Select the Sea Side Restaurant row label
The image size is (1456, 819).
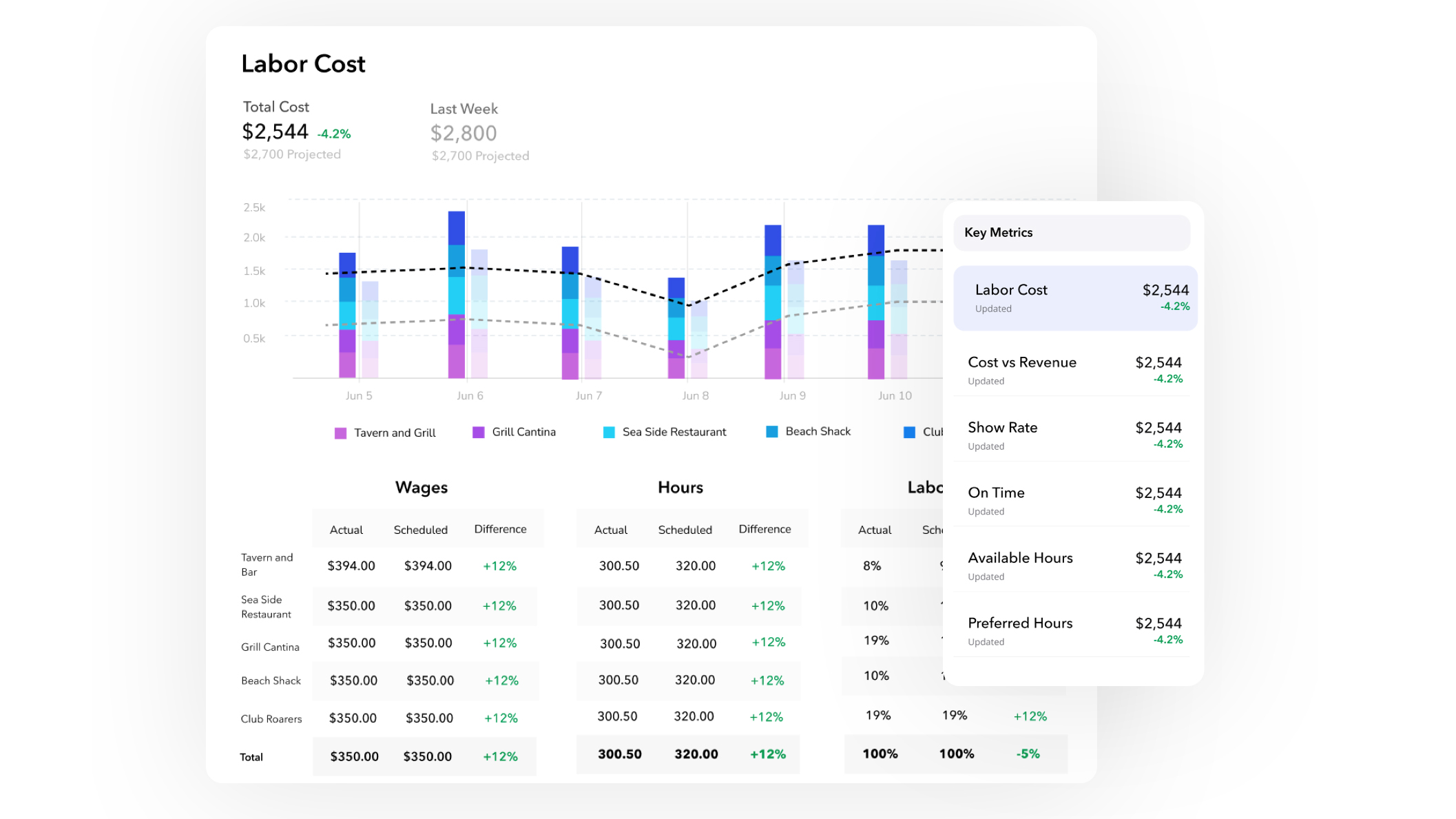pyautogui.click(x=267, y=607)
